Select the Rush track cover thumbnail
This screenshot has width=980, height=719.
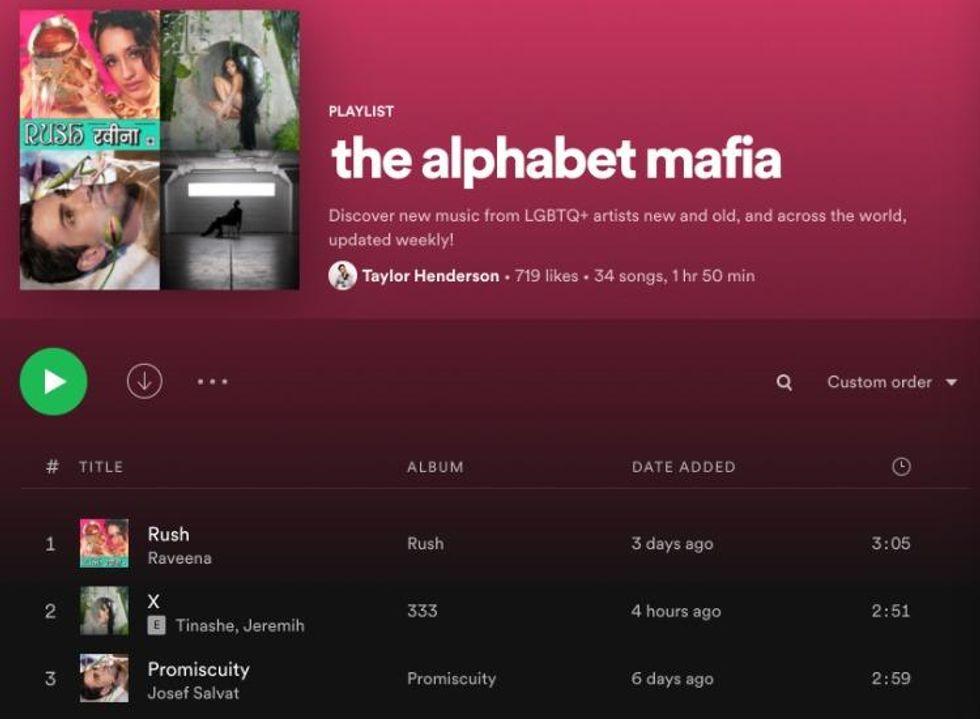click(x=104, y=543)
